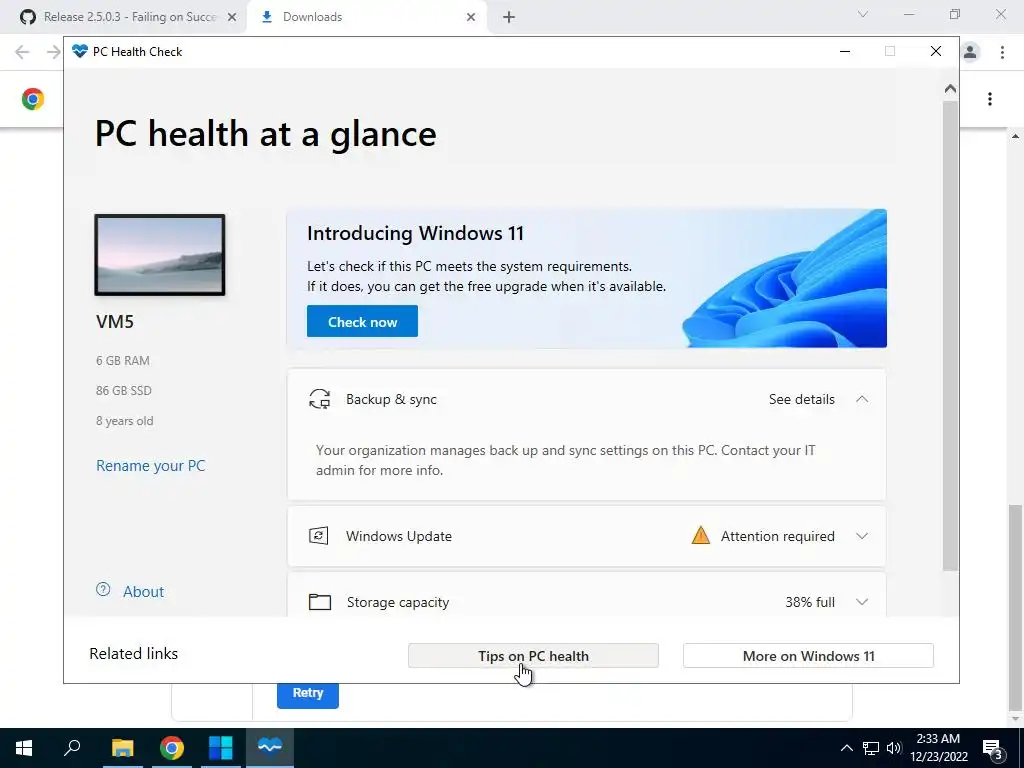This screenshot has height=768, width=1024.
Task: Click the Check now button
Action: (362, 321)
